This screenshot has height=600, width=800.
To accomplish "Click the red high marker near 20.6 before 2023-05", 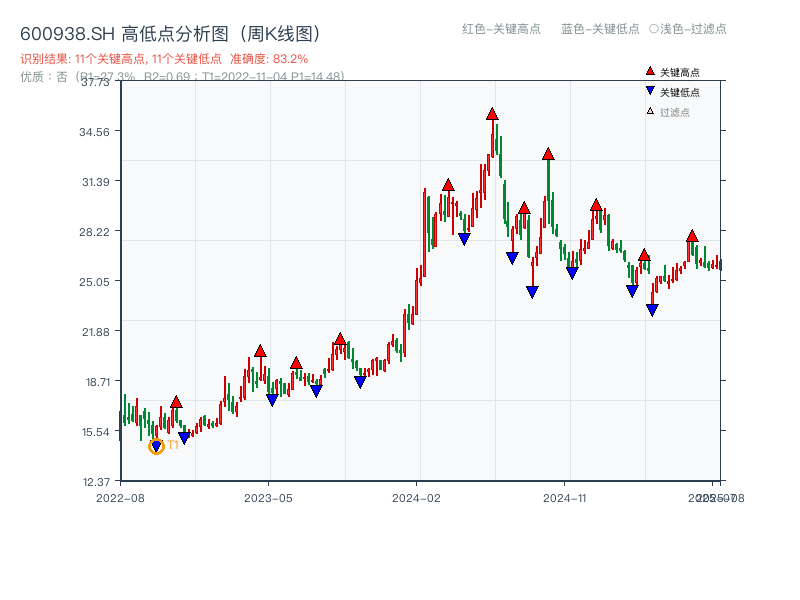I will pos(260,351).
